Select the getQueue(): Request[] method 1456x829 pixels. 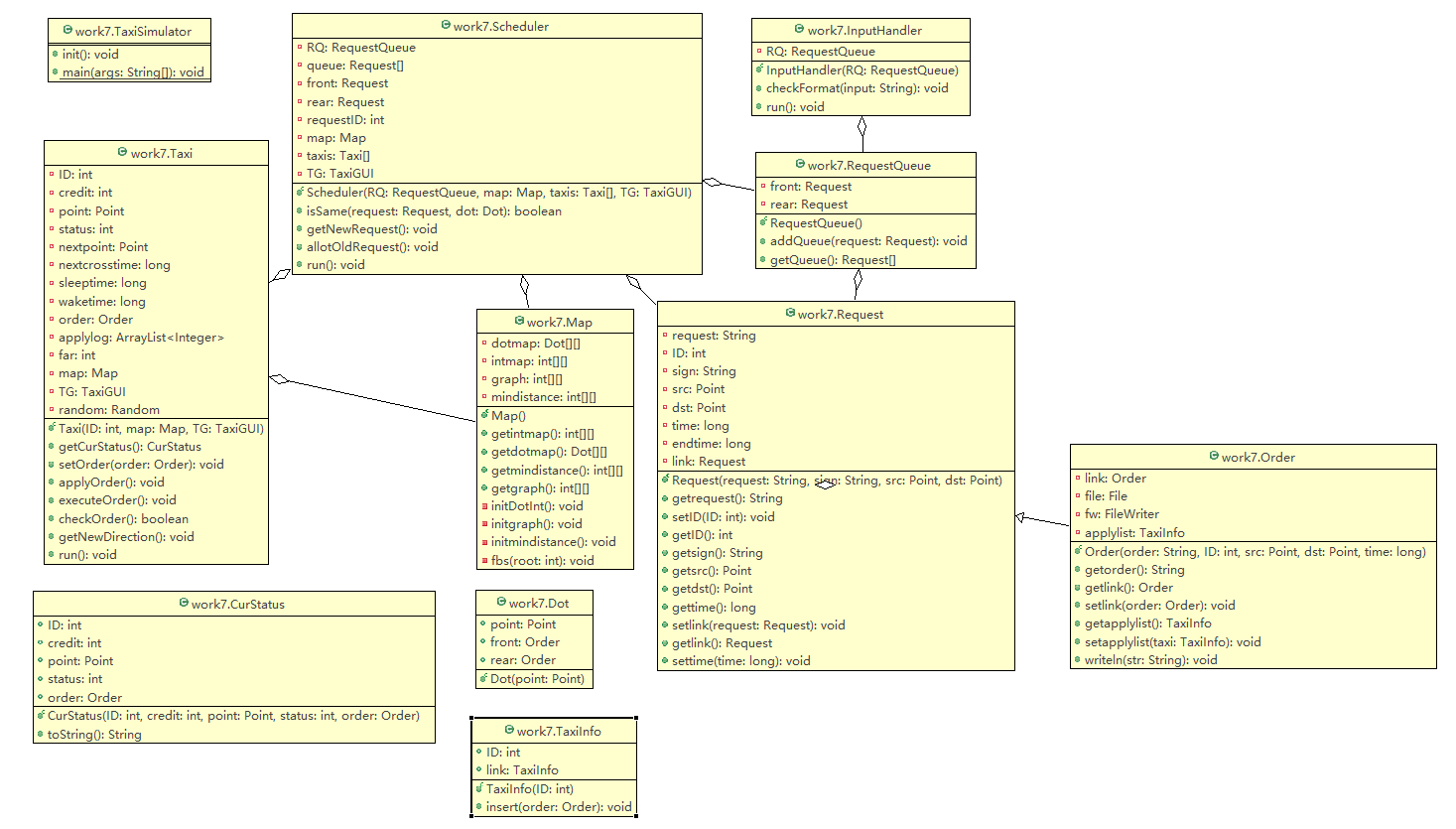(833, 260)
